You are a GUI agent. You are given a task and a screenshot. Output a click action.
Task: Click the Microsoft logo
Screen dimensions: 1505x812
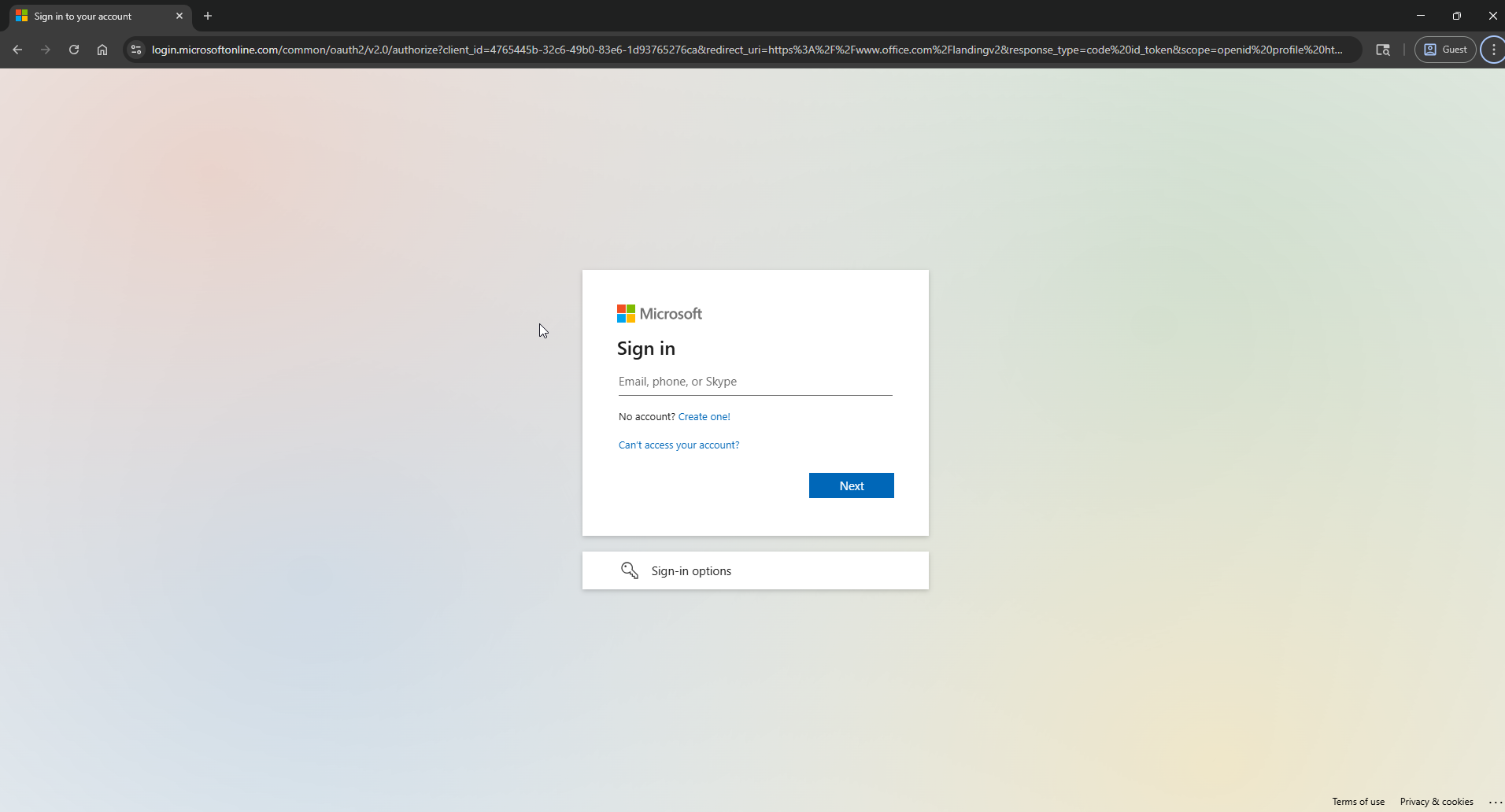click(659, 313)
